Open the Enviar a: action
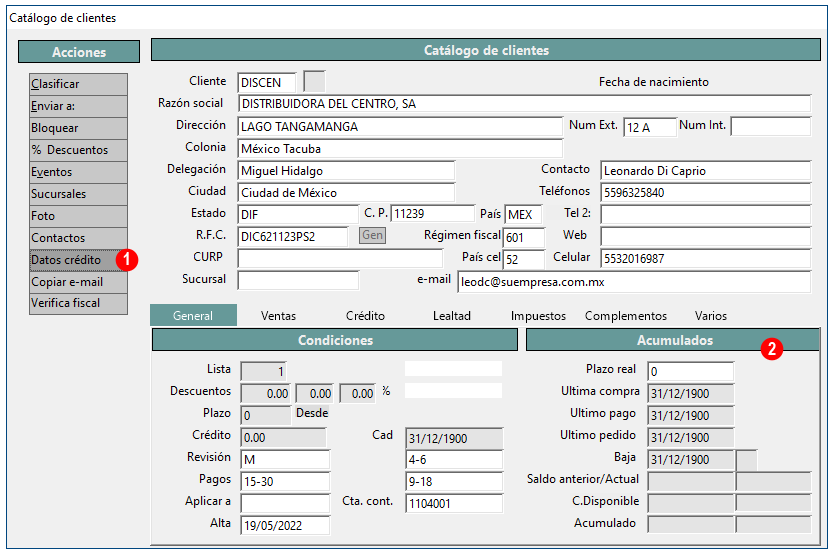Image resolution: width=834 pixels, height=555 pixels. click(78, 106)
